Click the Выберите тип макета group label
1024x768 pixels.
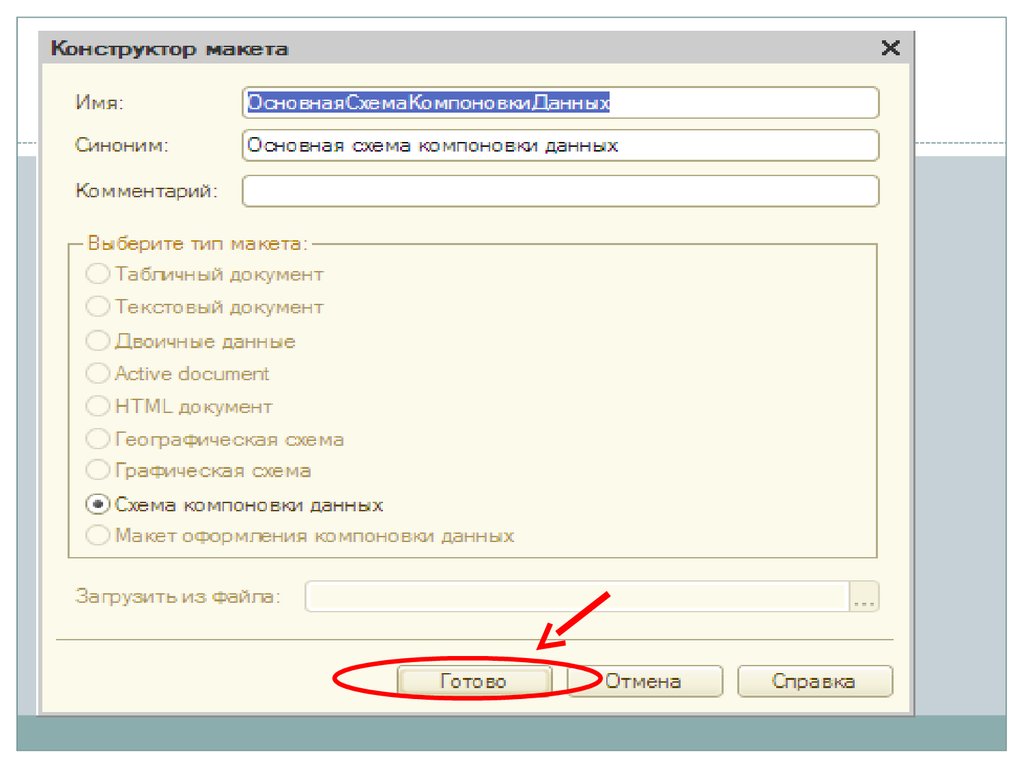point(197,244)
